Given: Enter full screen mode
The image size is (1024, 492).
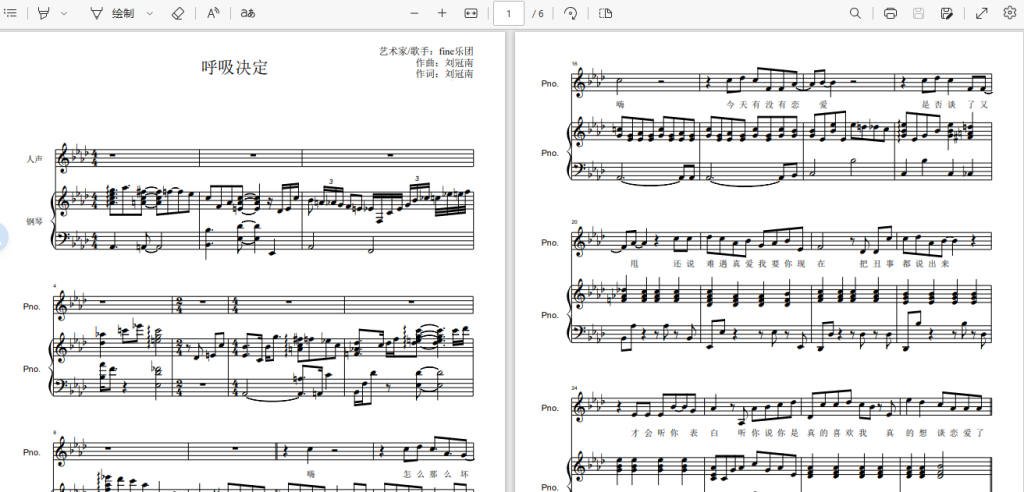Looking at the screenshot, I should click(x=982, y=13).
